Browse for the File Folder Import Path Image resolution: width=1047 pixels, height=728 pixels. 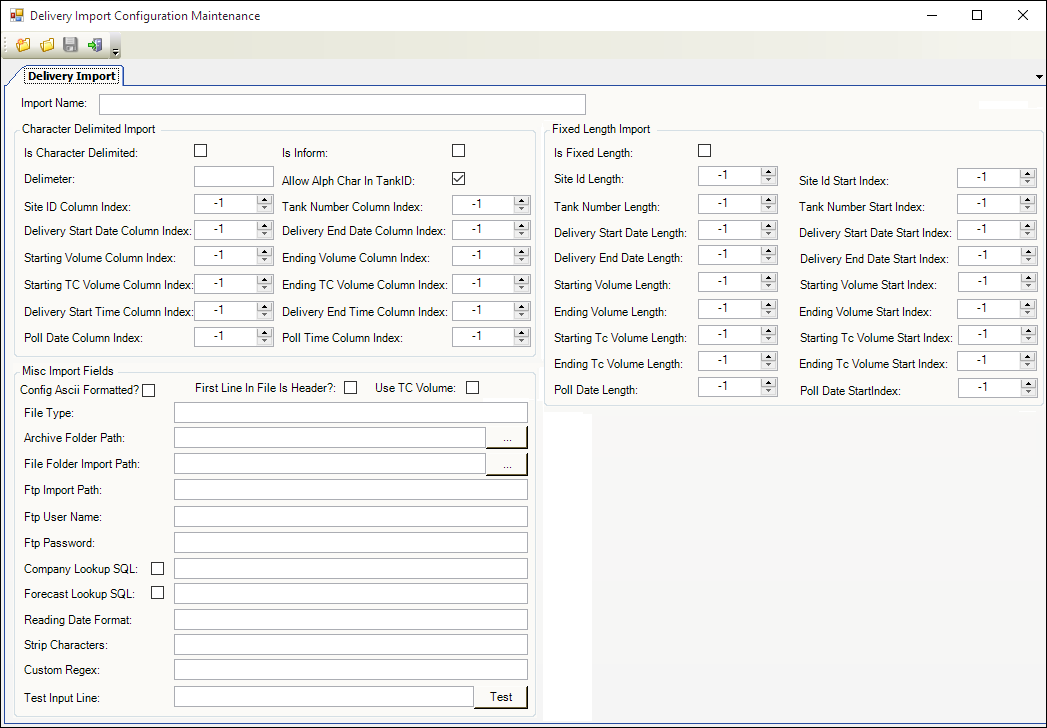point(506,464)
